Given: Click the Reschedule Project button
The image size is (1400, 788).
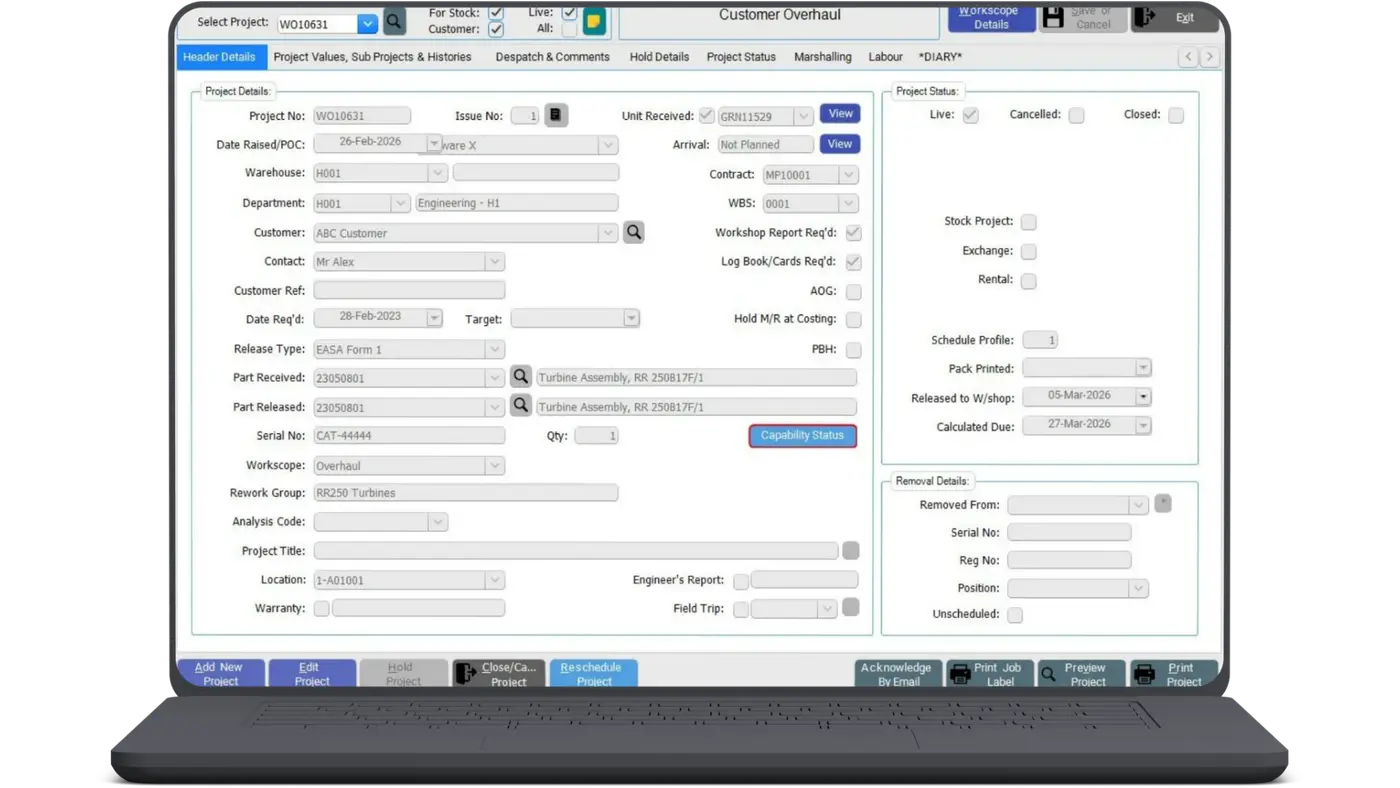Looking at the screenshot, I should point(593,673).
